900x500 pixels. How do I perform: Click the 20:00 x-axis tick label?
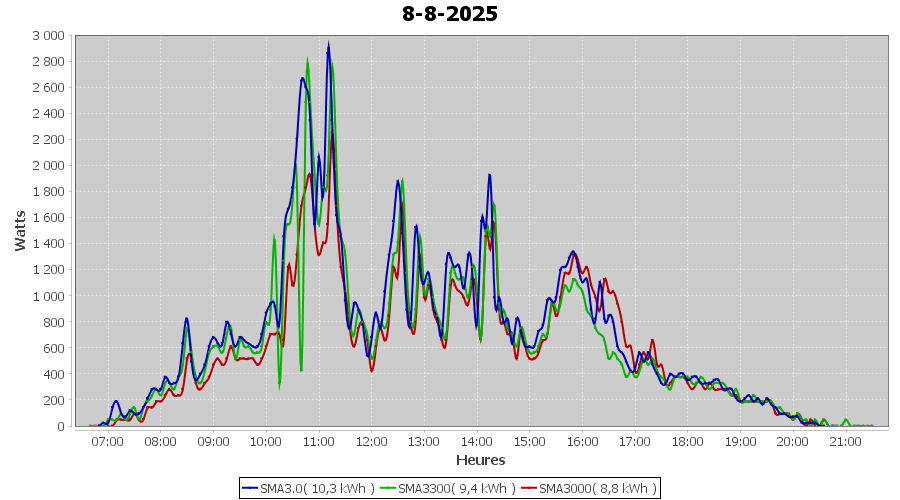[793, 442]
